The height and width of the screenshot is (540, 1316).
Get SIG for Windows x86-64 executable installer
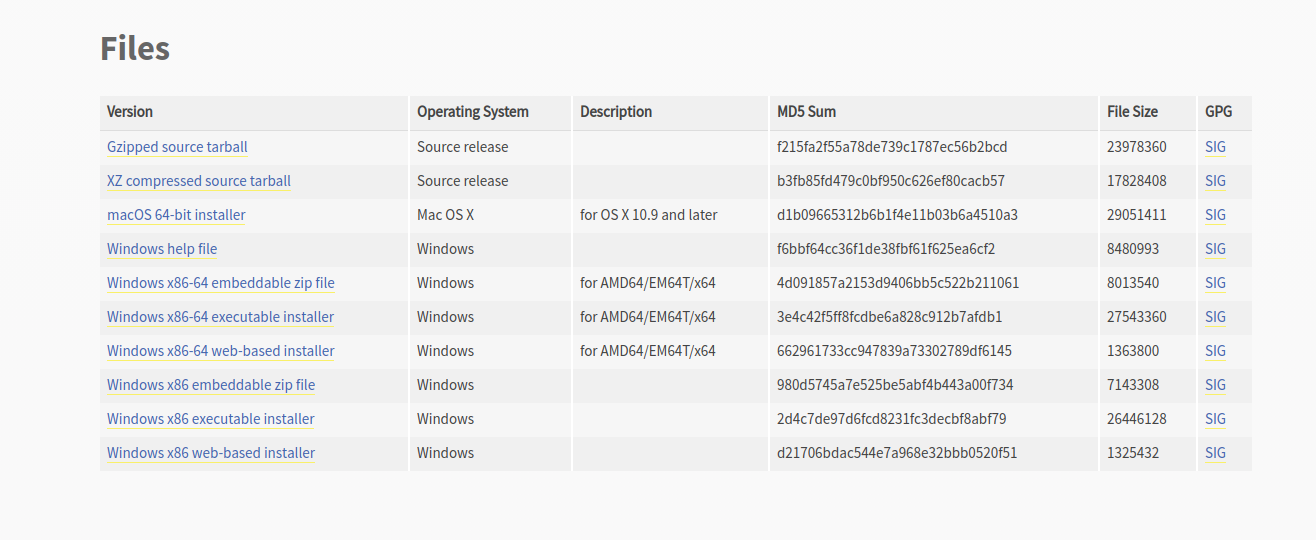tap(1215, 317)
